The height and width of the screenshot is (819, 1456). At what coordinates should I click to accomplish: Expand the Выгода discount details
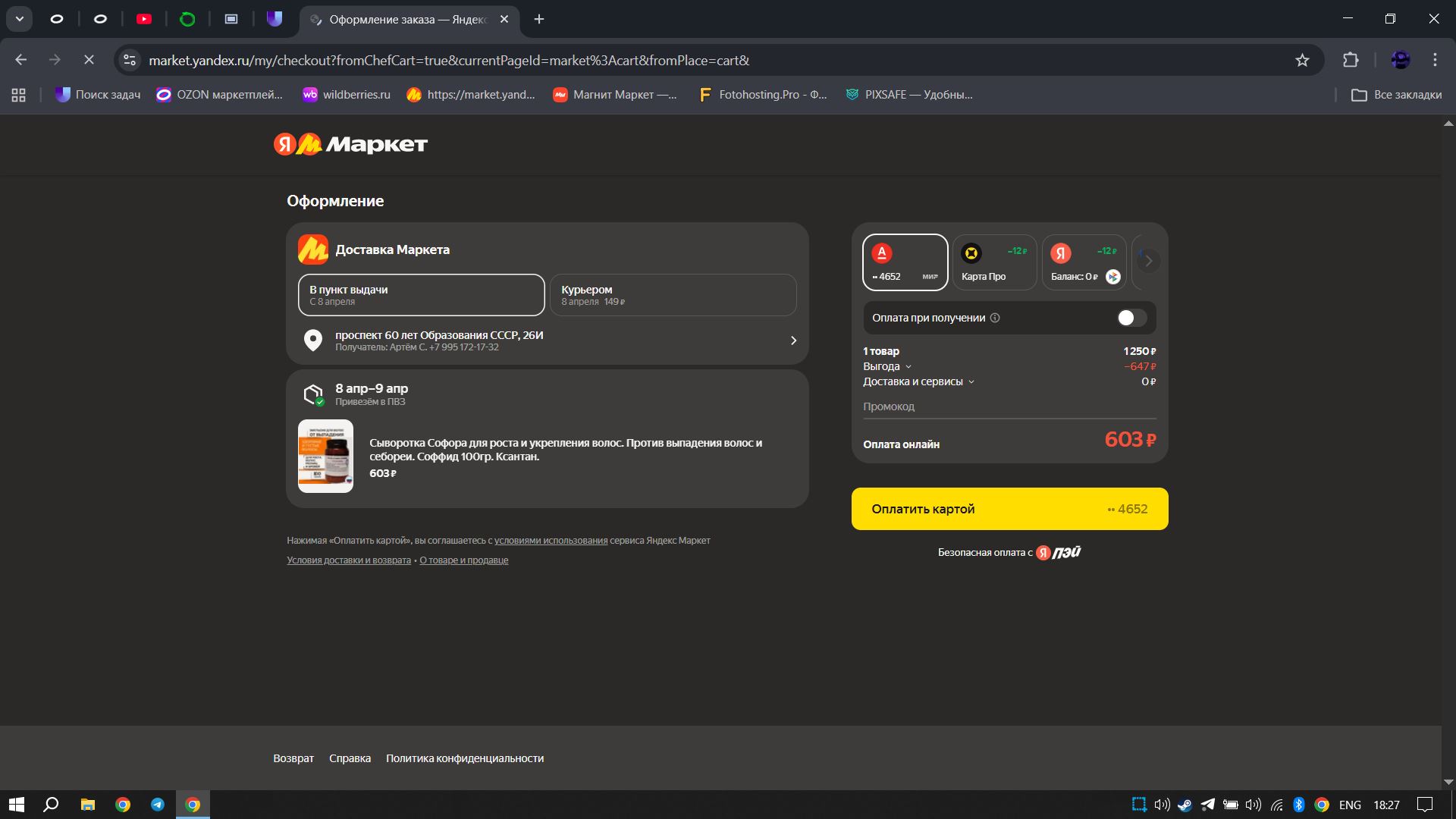pos(886,366)
